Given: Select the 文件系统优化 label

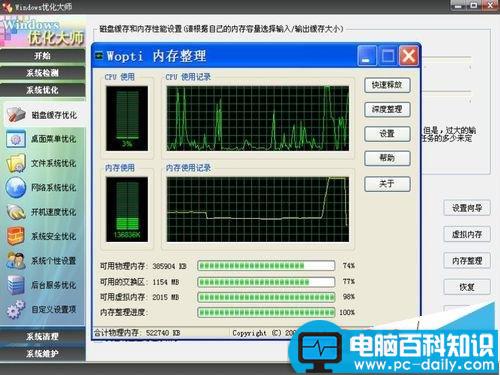Looking at the screenshot, I should 54,163.
